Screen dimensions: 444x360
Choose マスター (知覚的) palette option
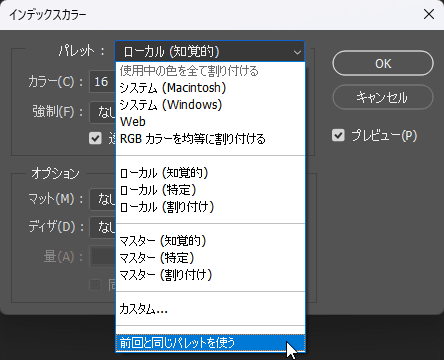tap(210, 241)
